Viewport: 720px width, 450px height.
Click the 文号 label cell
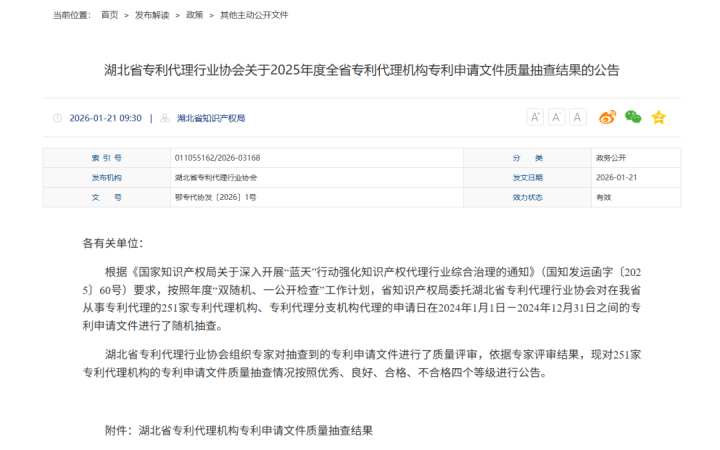107,197
